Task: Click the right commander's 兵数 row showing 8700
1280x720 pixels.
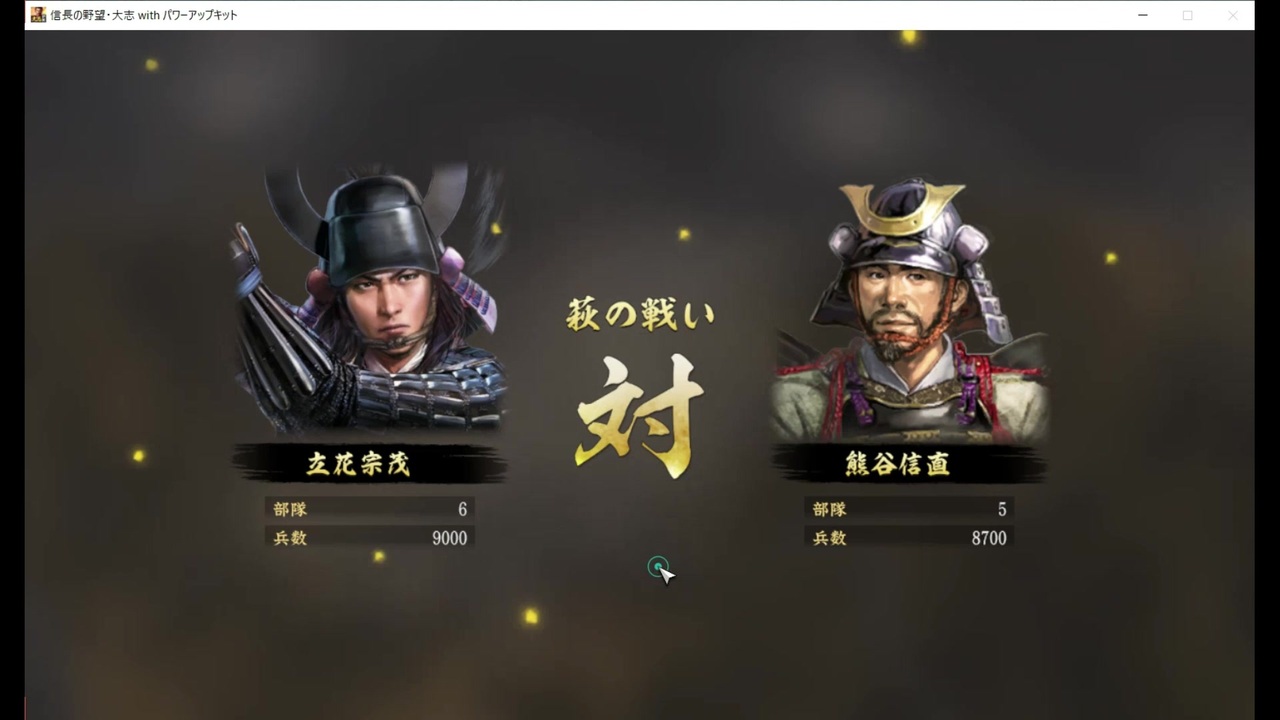Action: pyautogui.click(x=908, y=538)
